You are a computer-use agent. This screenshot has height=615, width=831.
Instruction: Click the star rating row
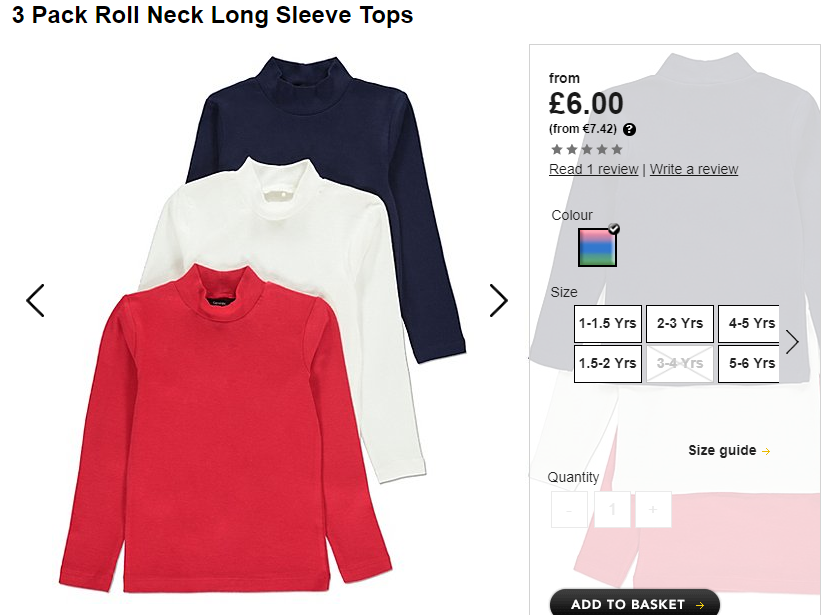[587, 150]
